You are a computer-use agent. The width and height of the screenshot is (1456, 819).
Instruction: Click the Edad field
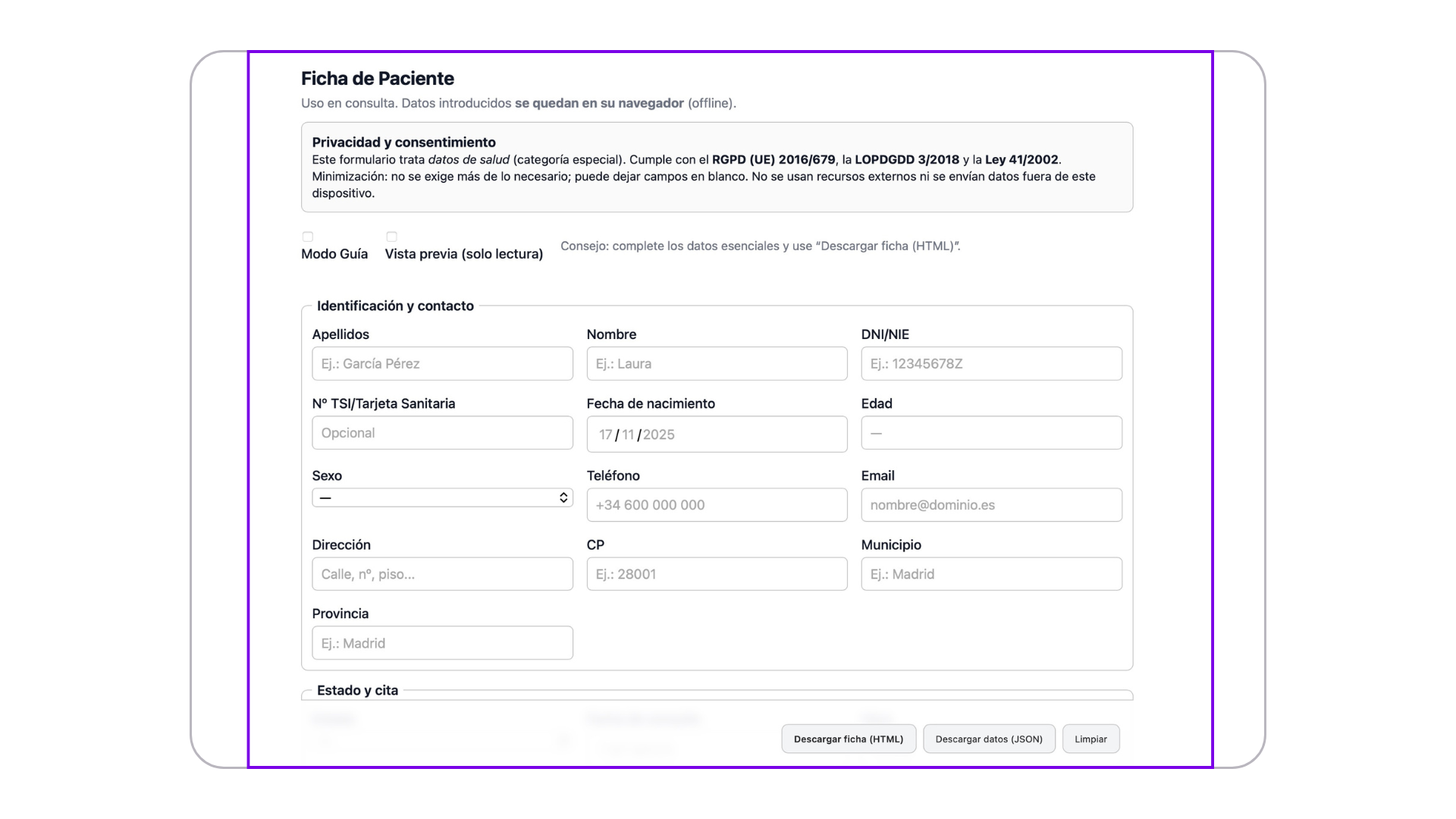coord(991,433)
